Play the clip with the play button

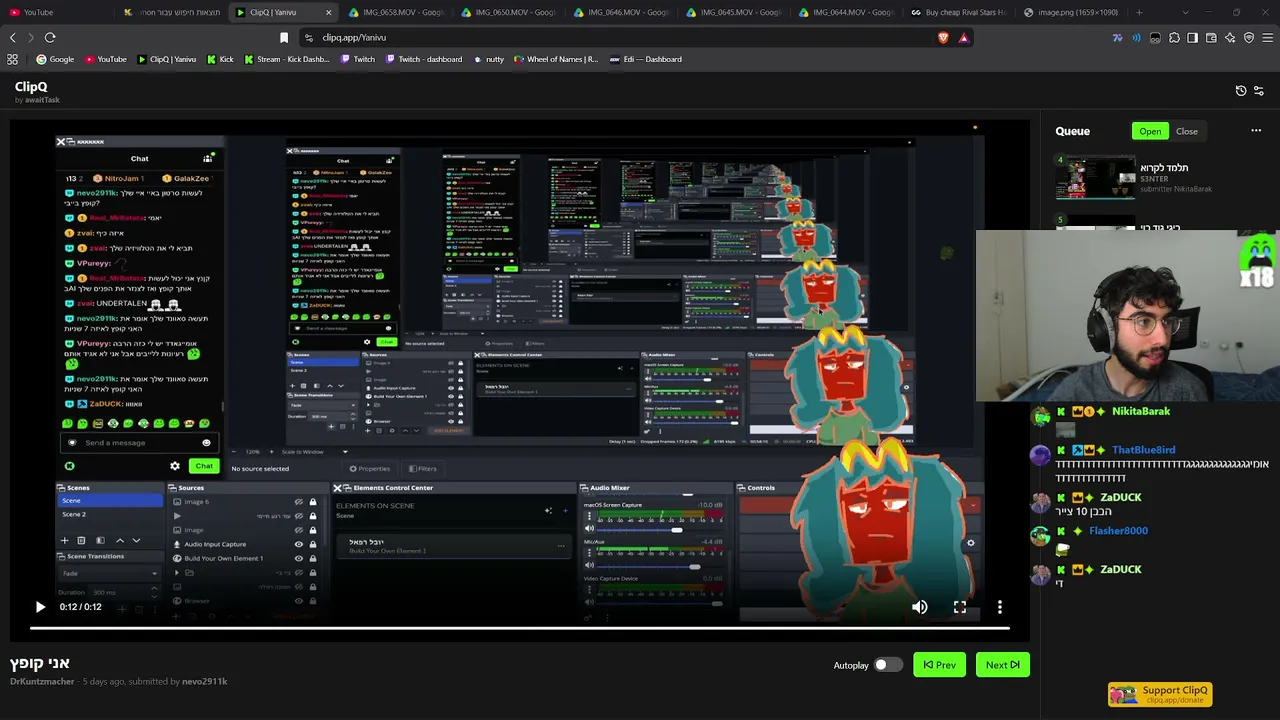click(x=40, y=607)
